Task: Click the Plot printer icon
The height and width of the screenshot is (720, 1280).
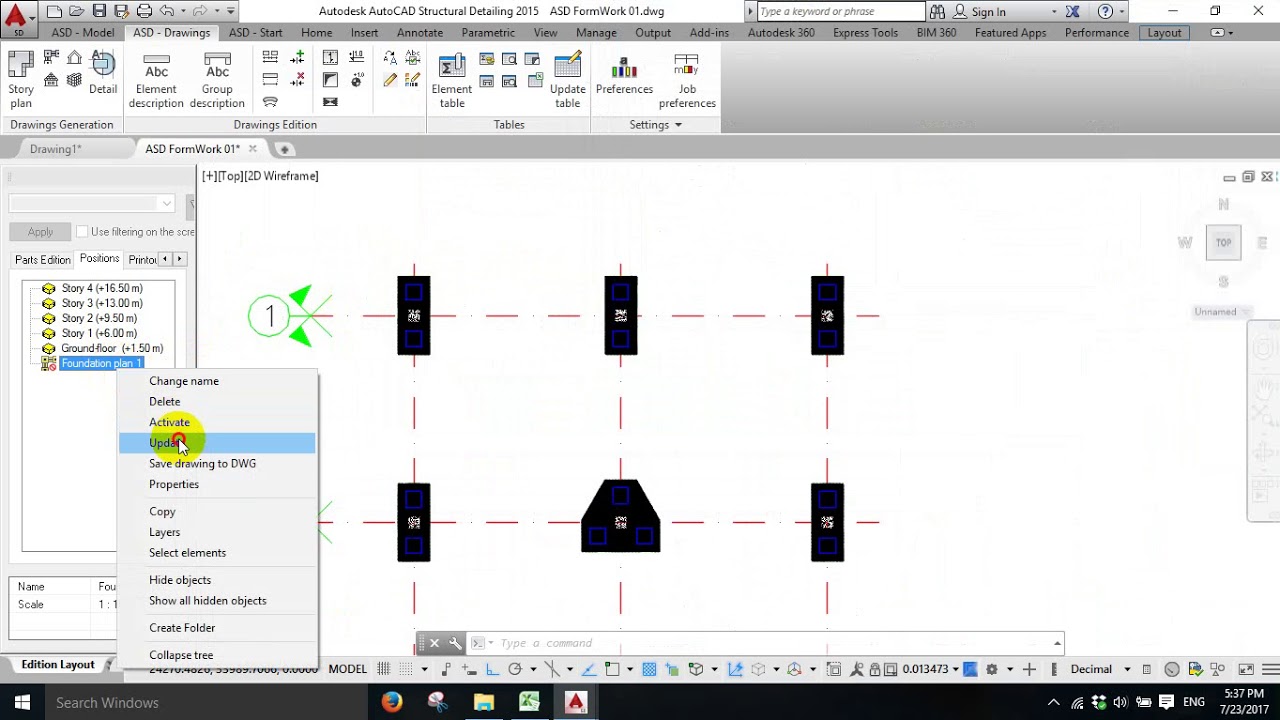Action: [144, 11]
